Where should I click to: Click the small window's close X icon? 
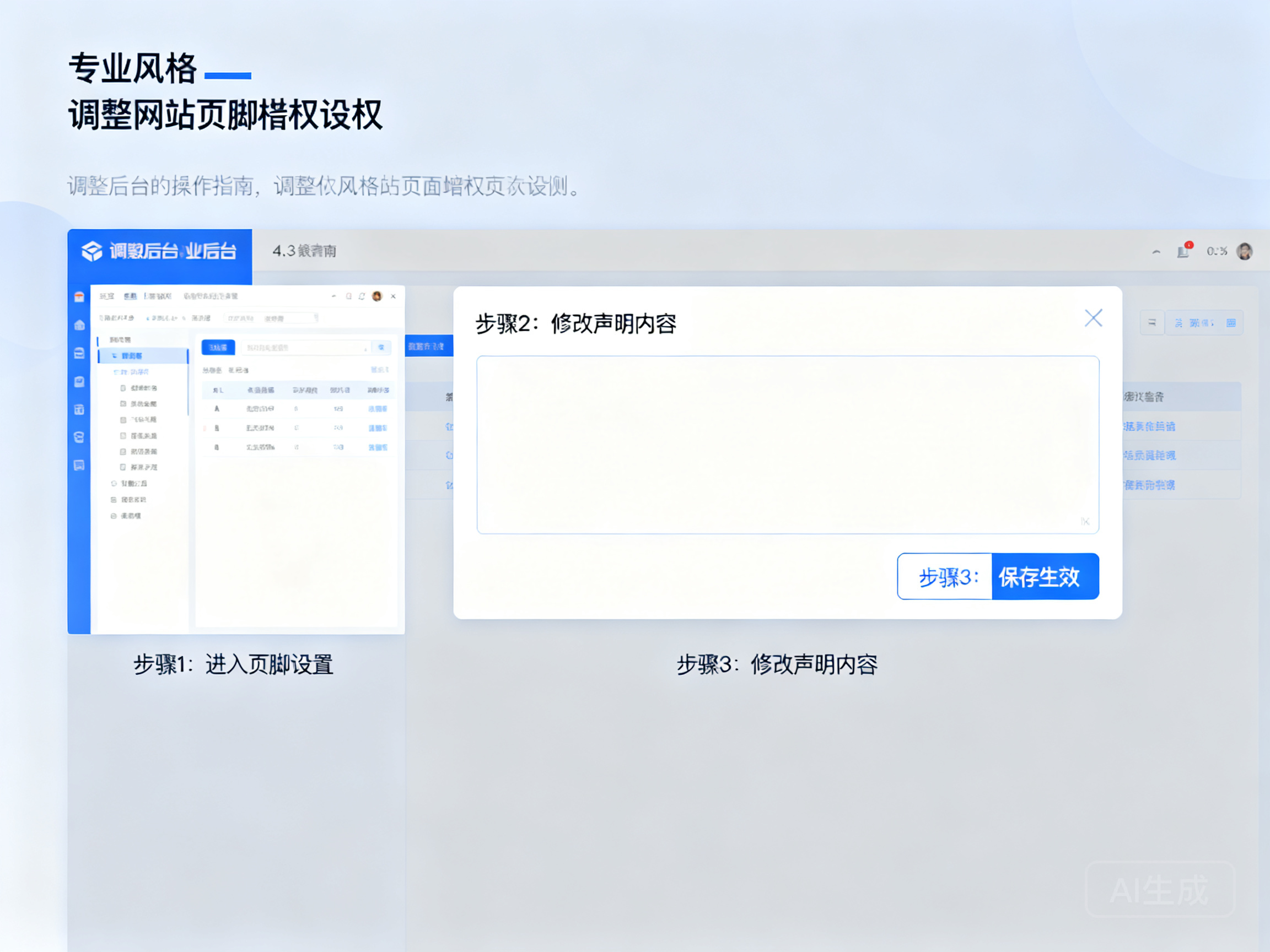[x=393, y=296]
